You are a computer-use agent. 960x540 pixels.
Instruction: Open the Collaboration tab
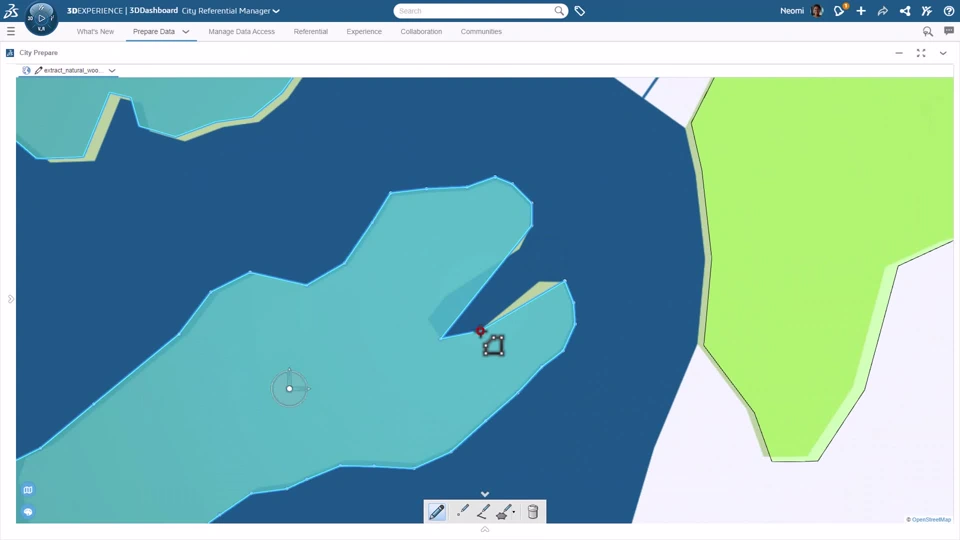[x=421, y=31]
